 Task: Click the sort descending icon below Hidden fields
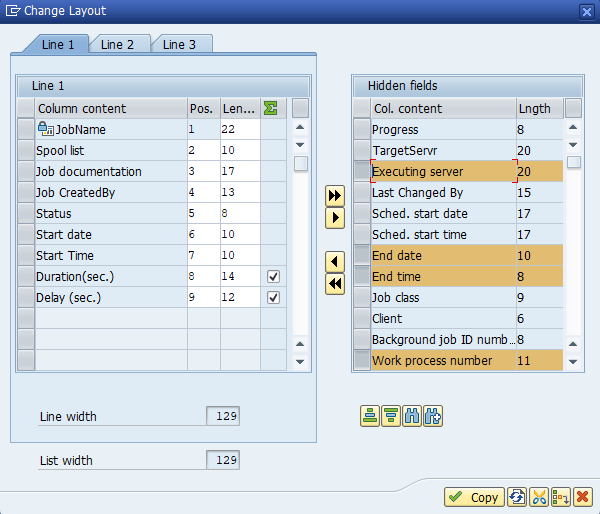[x=391, y=417]
